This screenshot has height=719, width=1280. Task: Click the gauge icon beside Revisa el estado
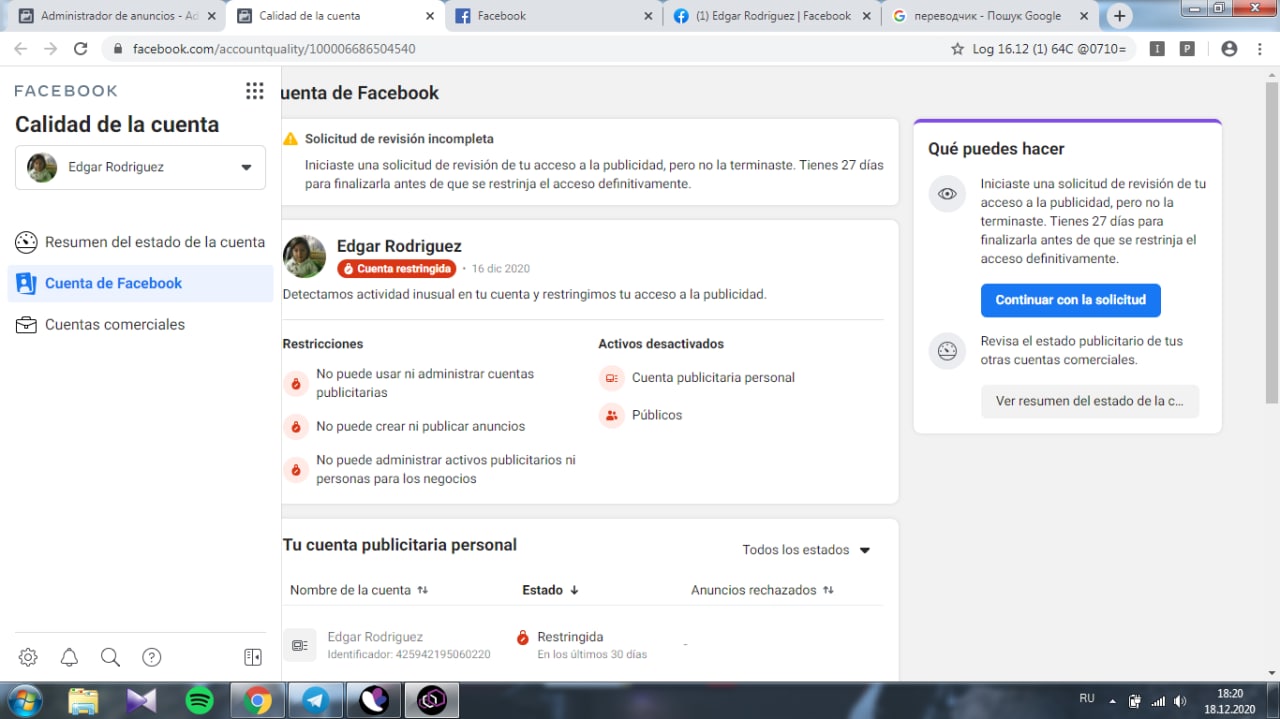[x=947, y=350]
